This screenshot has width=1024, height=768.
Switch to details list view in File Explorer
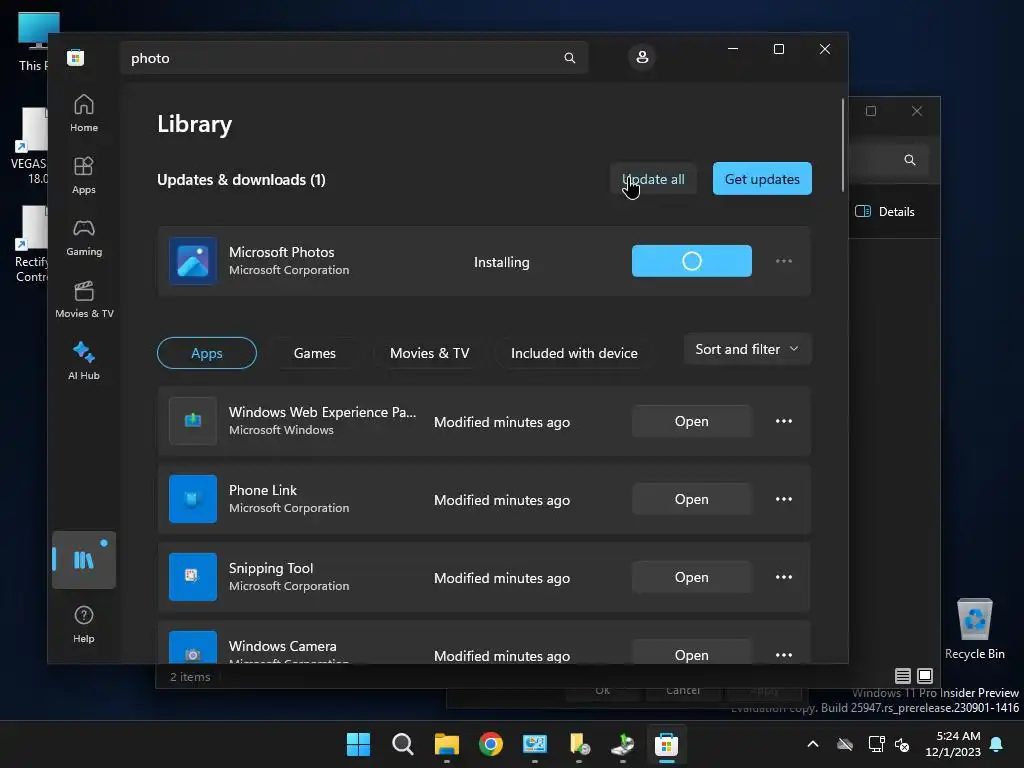point(903,676)
